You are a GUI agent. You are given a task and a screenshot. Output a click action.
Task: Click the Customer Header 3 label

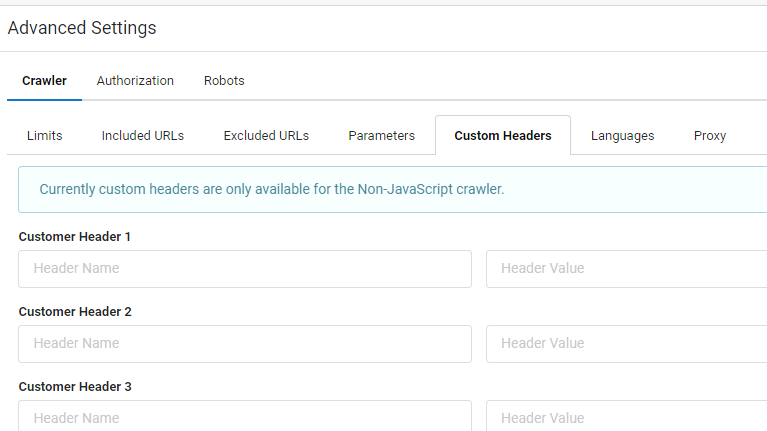(x=75, y=387)
